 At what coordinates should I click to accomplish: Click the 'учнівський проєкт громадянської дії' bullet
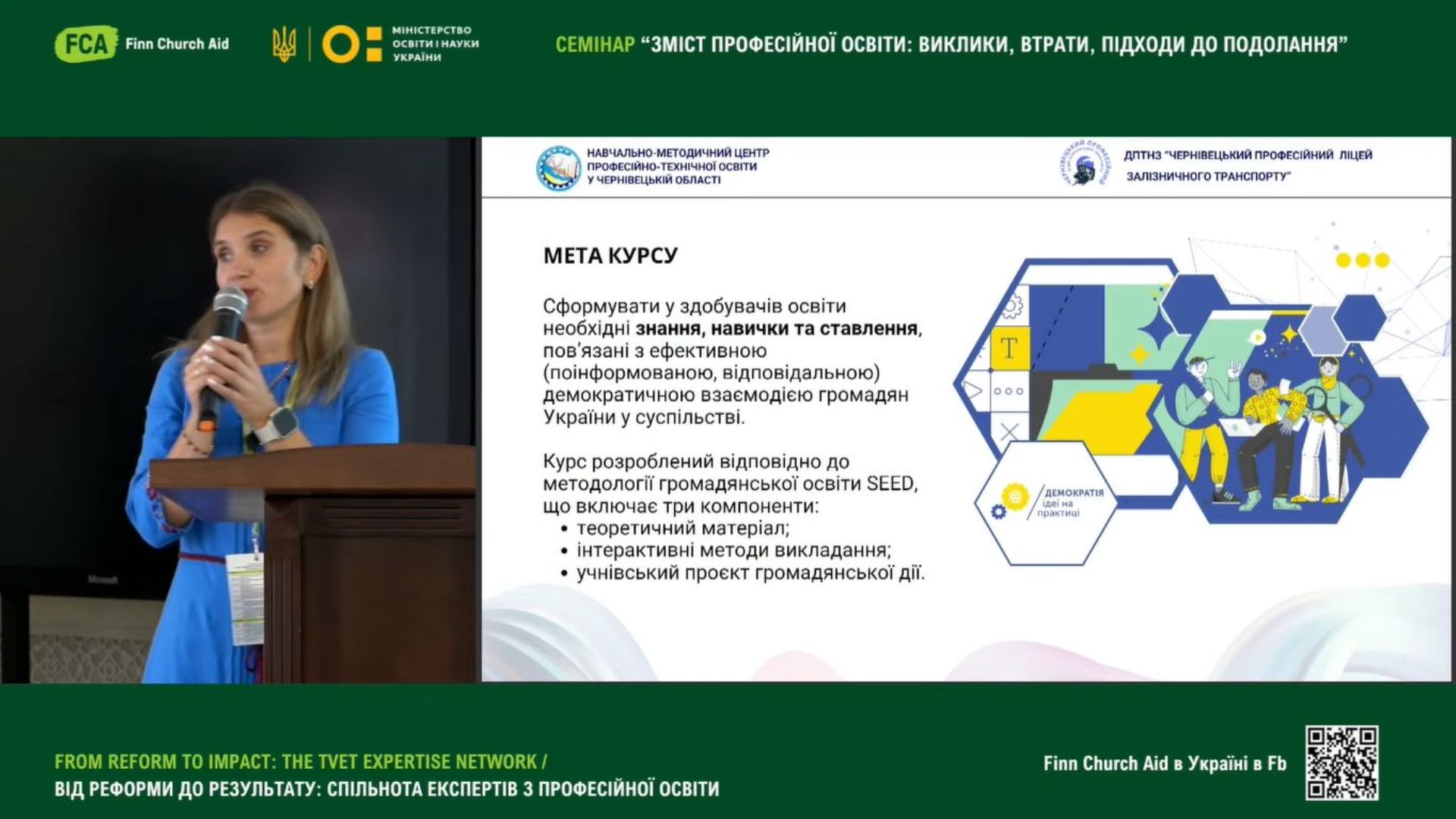click(750, 573)
